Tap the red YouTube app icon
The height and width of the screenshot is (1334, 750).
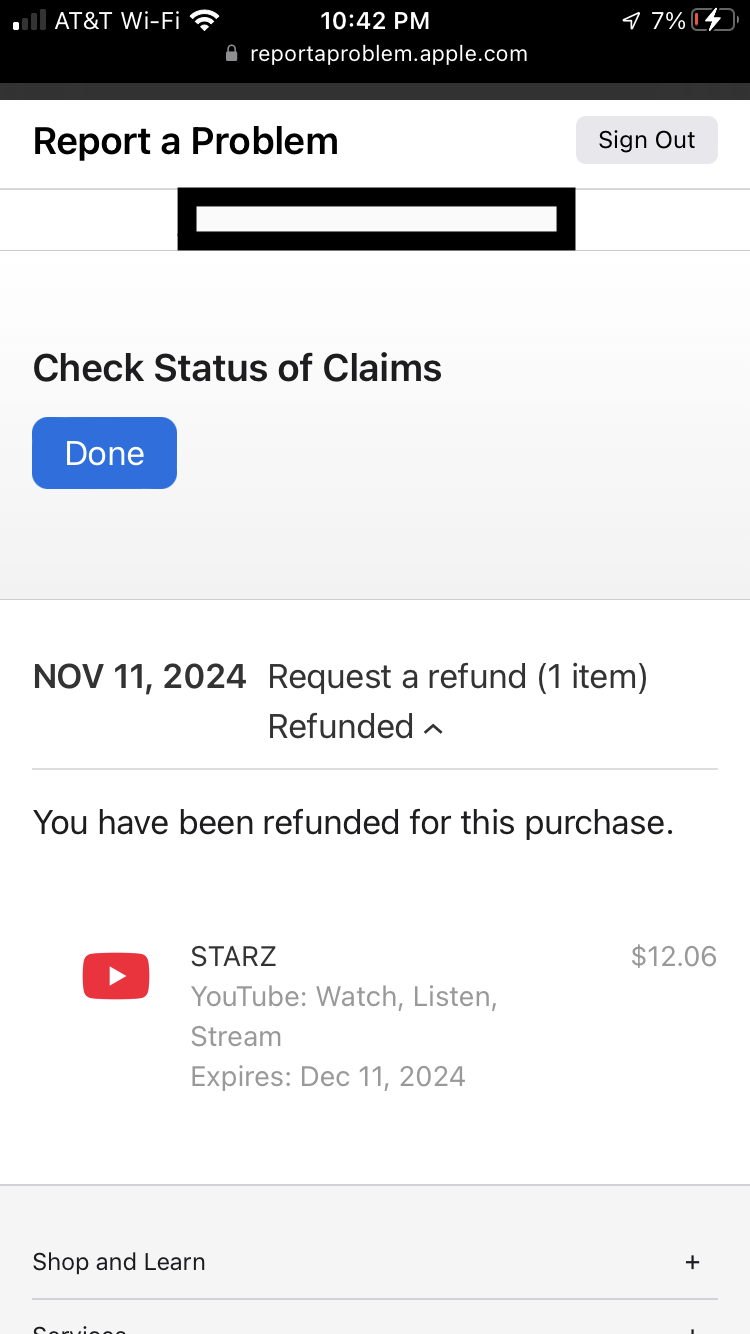[x=116, y=976]
